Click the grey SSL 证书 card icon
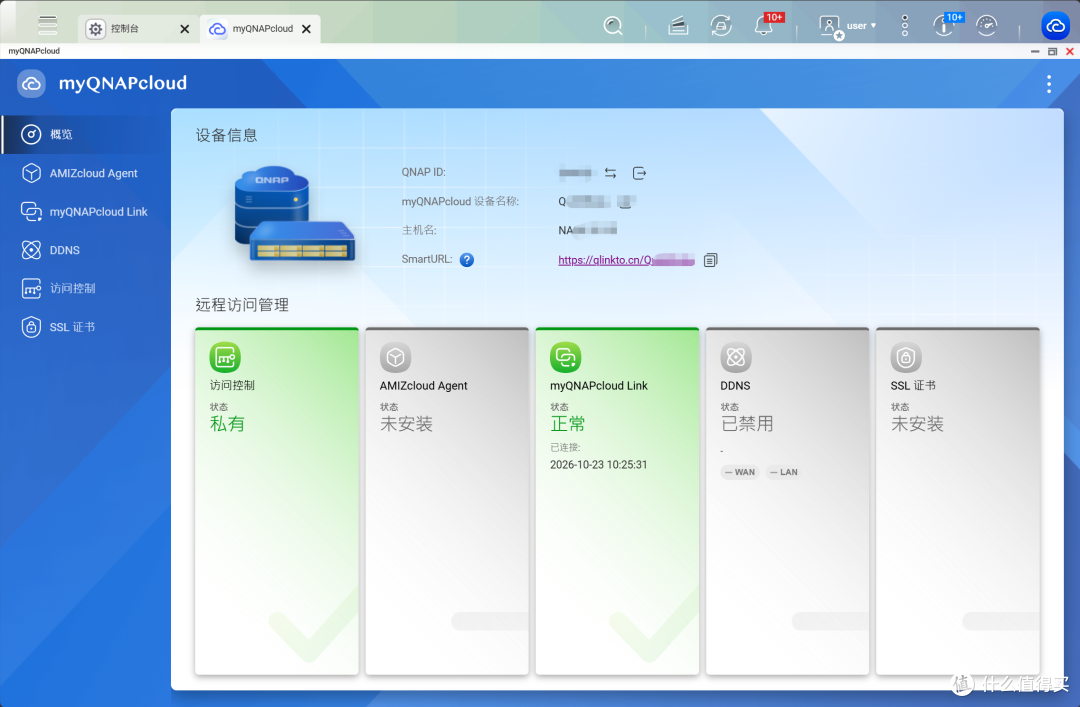Image resolution: width=1080 pixels, height=707 pixels. [x=906, y=357]
